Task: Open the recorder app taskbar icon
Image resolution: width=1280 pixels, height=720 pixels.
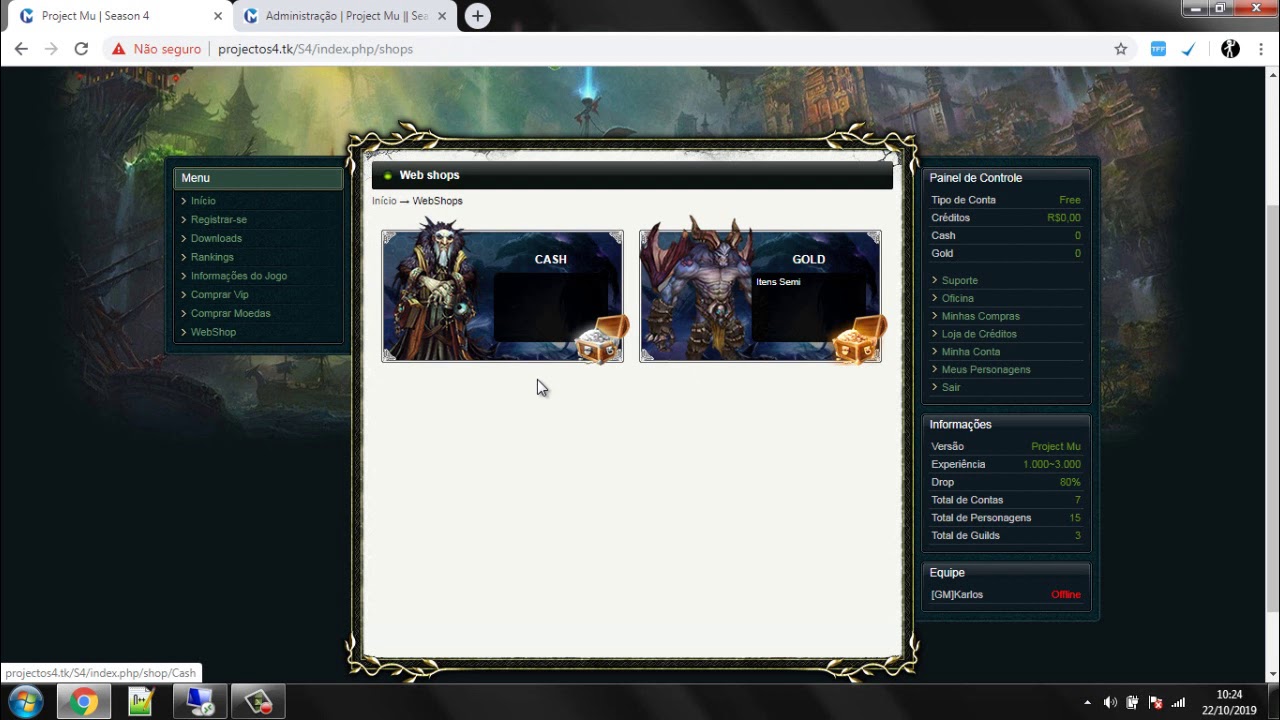Action: (258, 702)
